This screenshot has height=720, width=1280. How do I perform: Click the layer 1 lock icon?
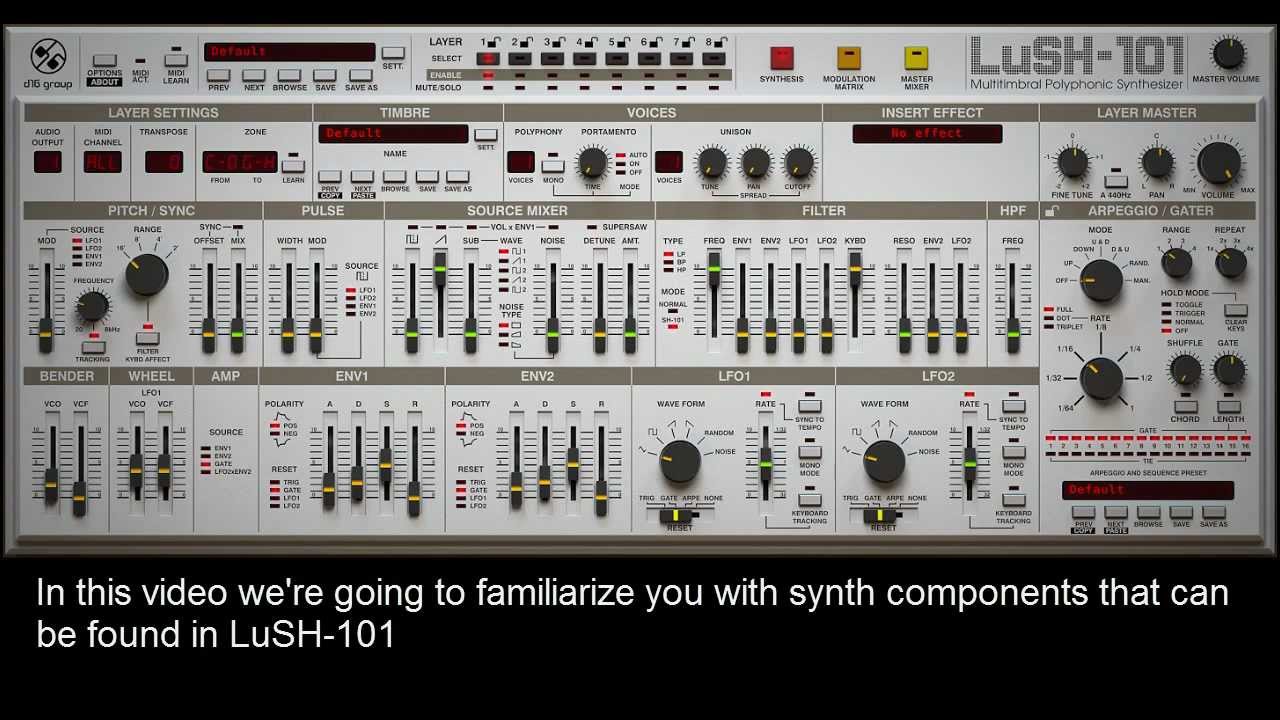pyautogui.click(x=494, y=42)
